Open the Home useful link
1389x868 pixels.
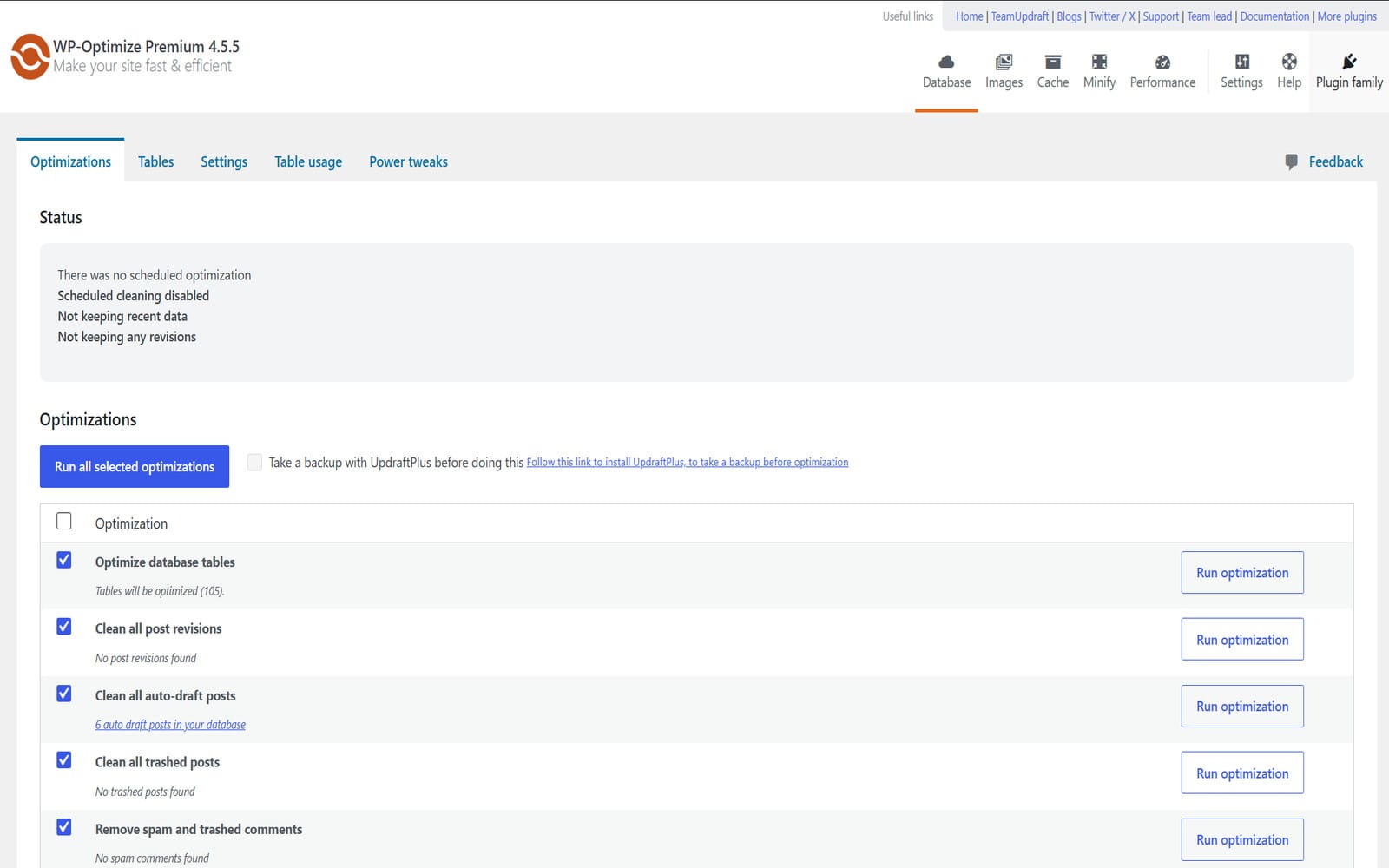[970, 16]
